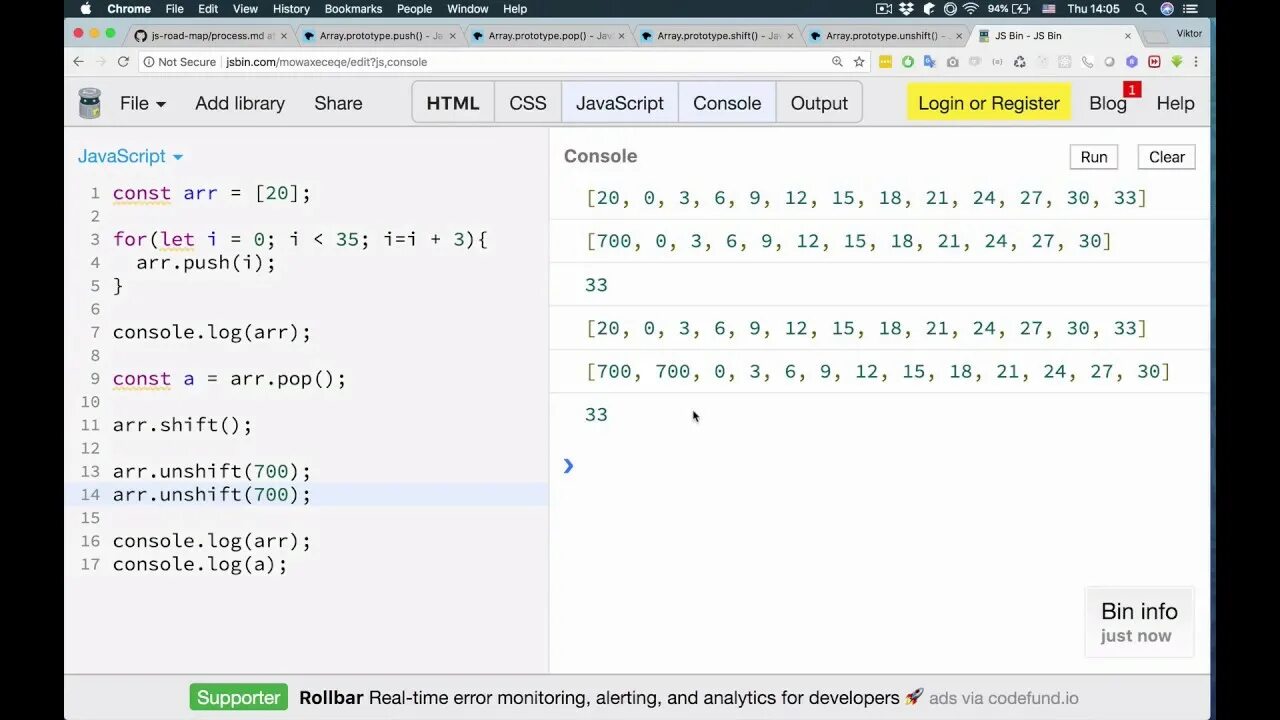Expand the JavaScript language dropdown
Viewport: 1280px width, 720px height.
coord(130,156)
